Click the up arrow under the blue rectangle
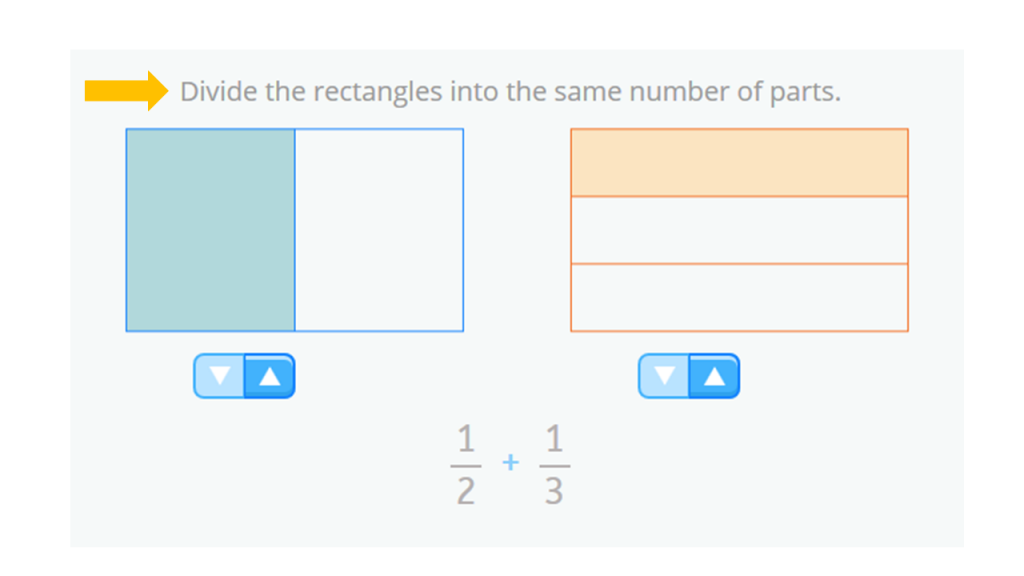1024x576 pixels. tap(268, 376)
